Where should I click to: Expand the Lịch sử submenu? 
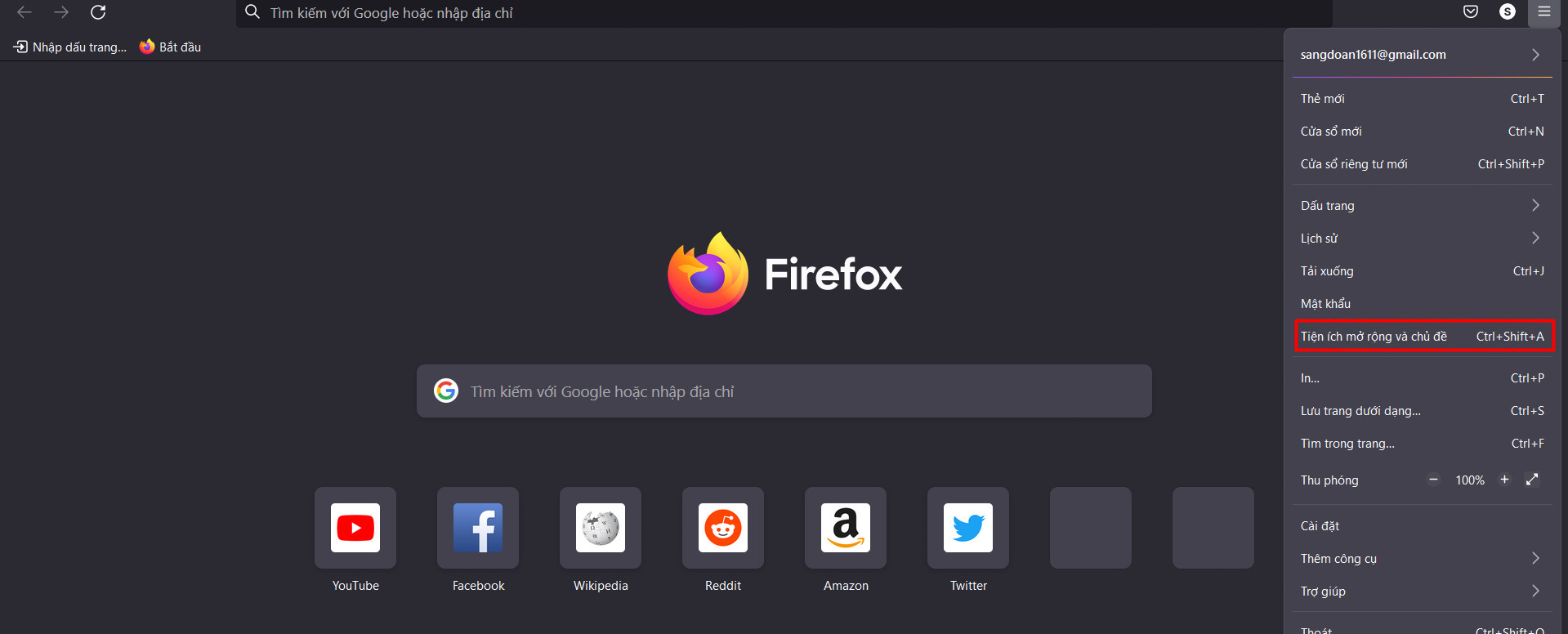pos(1422,238)
